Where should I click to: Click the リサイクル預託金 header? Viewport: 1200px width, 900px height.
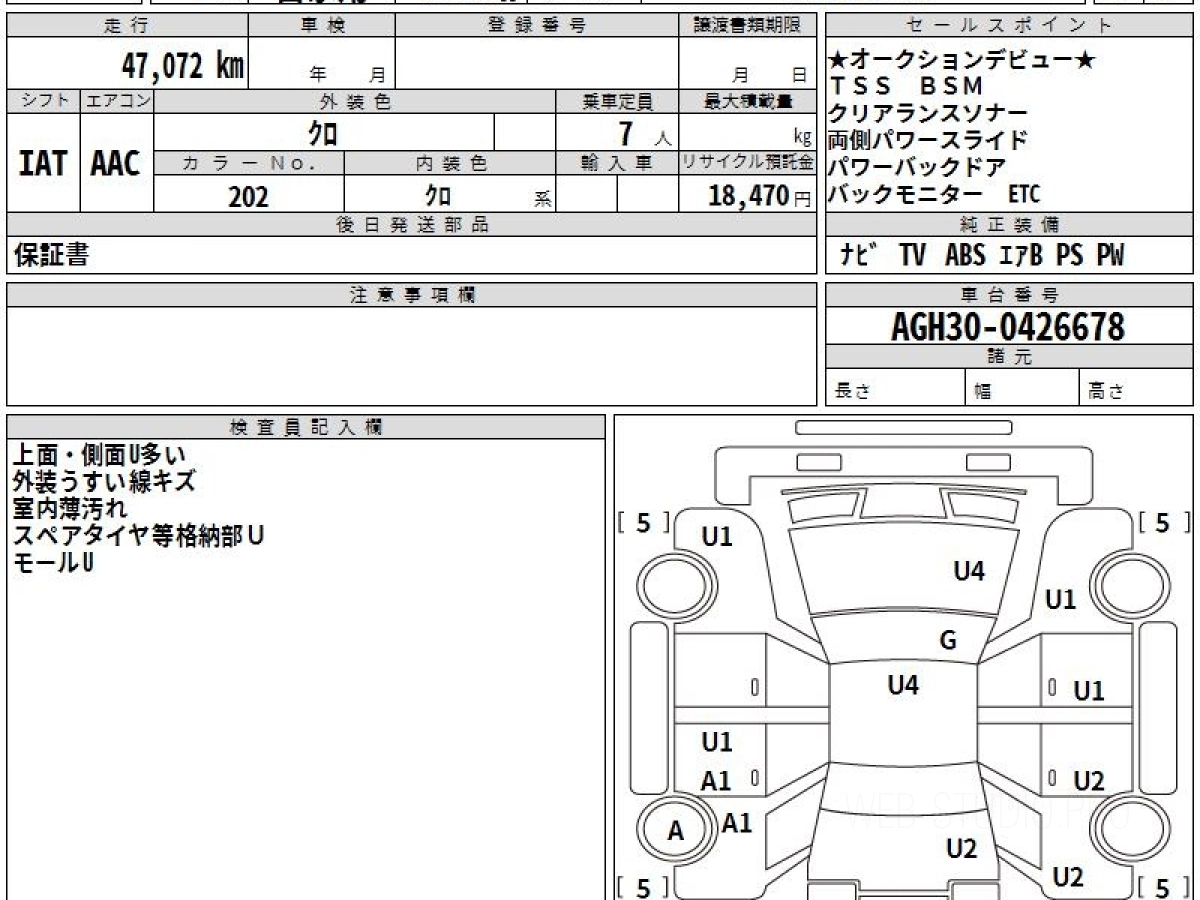click(747, 163)
